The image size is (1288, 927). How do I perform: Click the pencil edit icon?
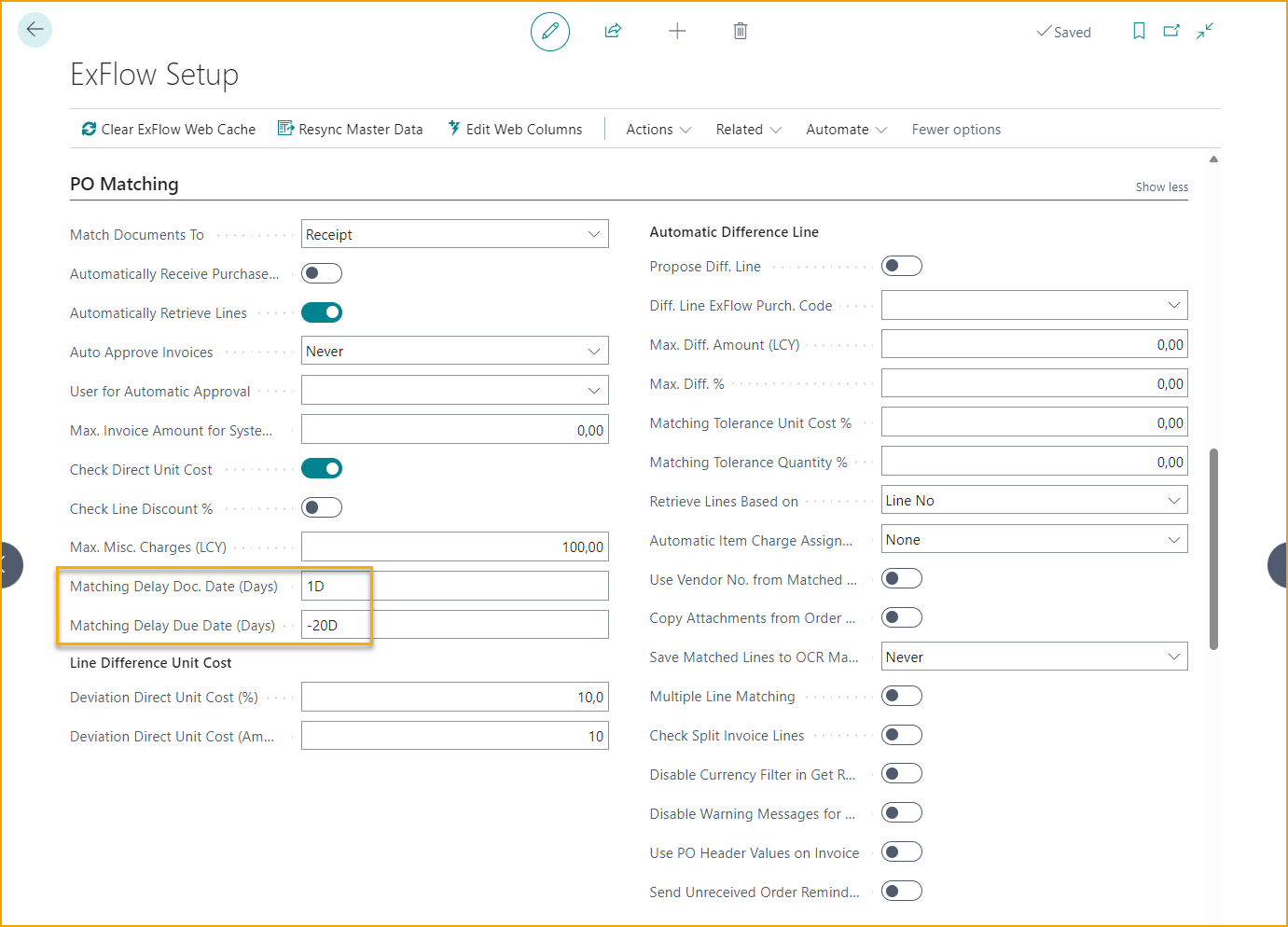pos(550,32)
